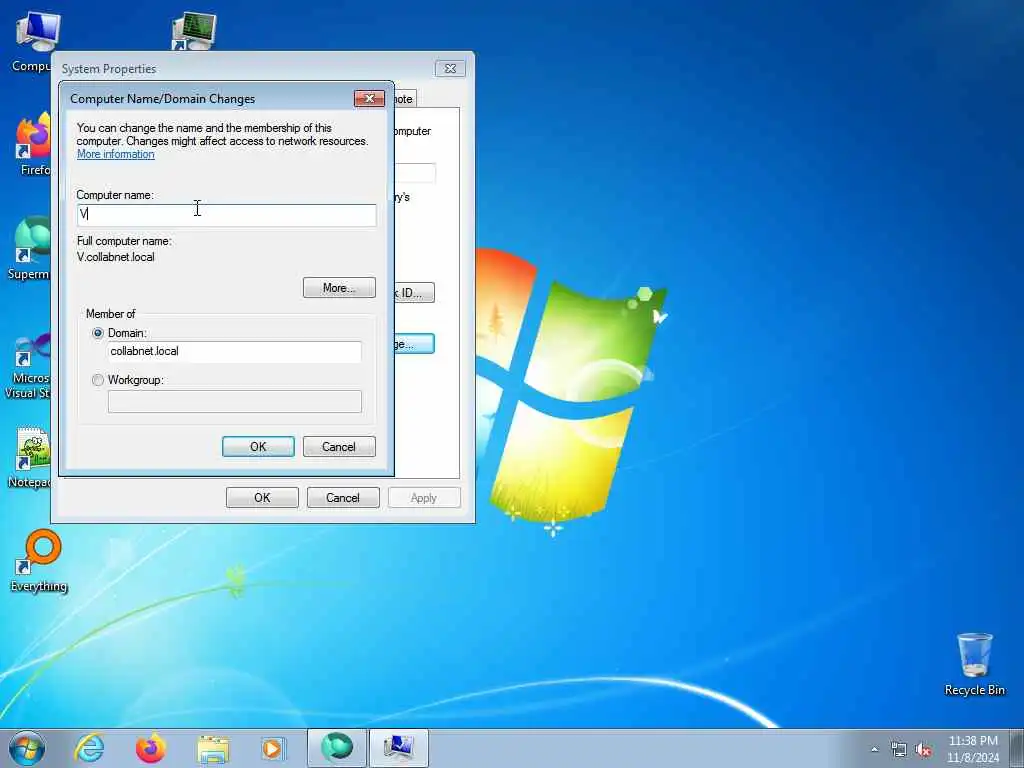This screenshot has height=768, width=1024.
Task: Open the Windows Start menu
Action: pos(27,748)
